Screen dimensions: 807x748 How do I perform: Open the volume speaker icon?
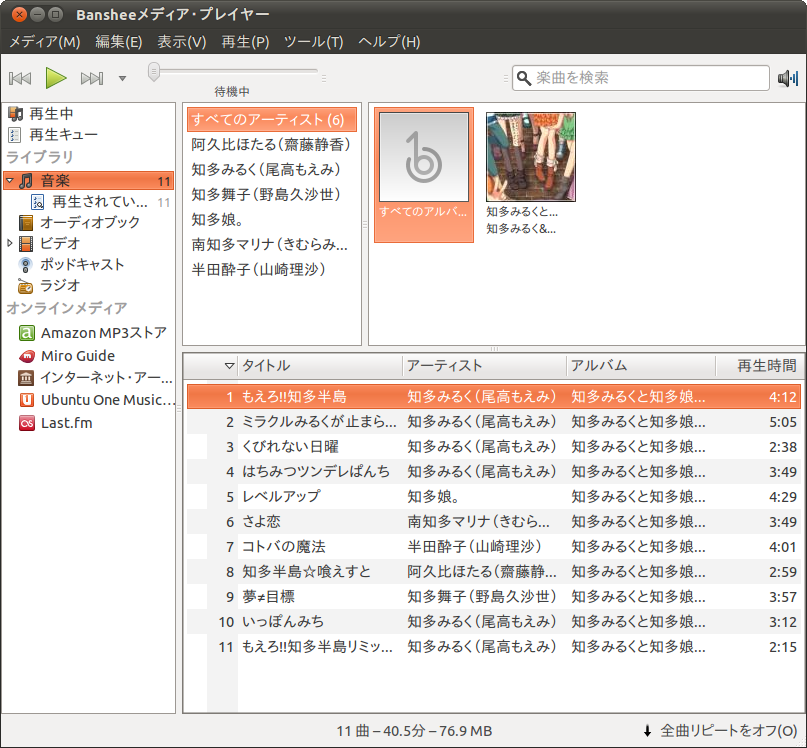788,78
